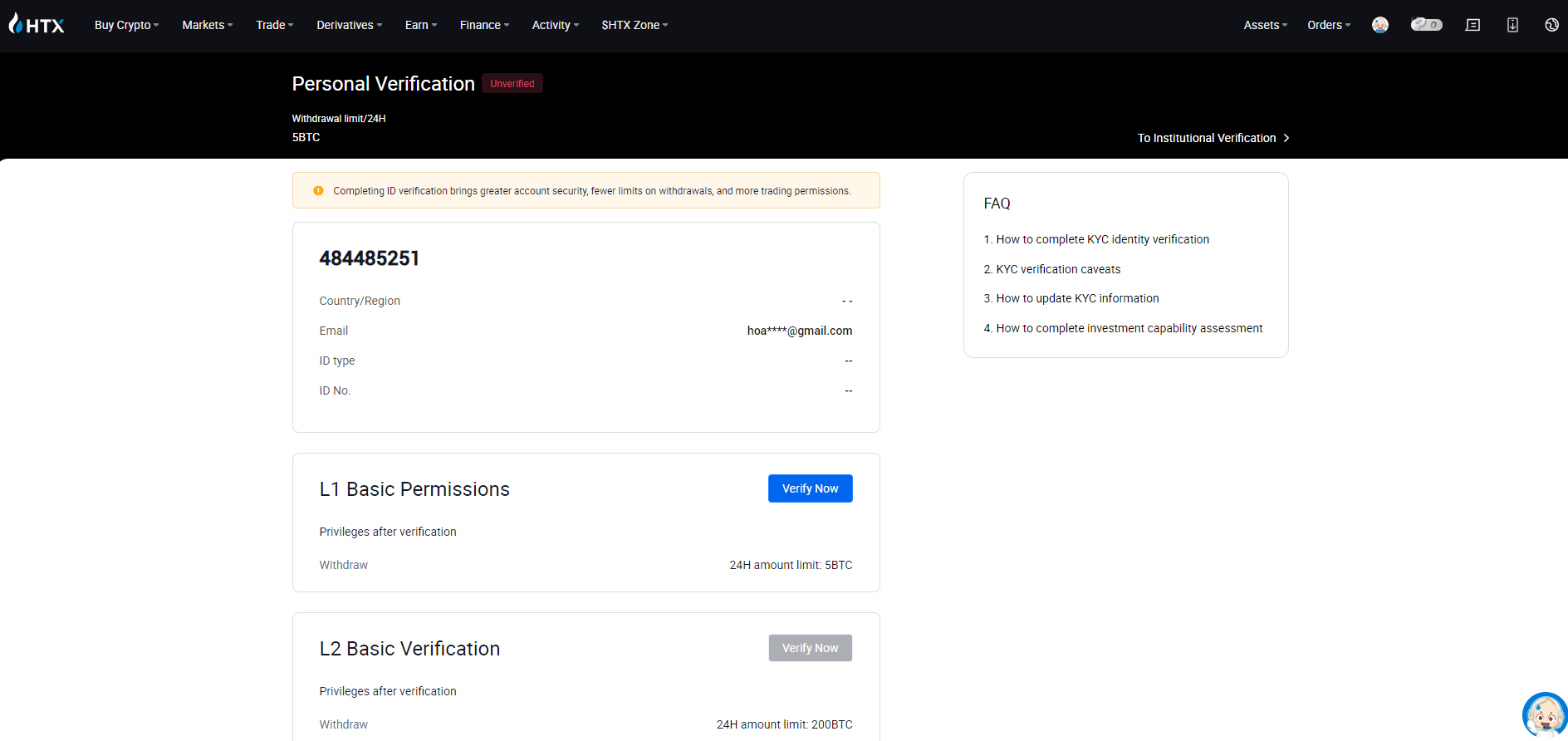Image resolution: width=1568 pixels, height=741 pixels.
Task: Expand the Buy Crypto dropdown
Action: [x=127, y=25]
